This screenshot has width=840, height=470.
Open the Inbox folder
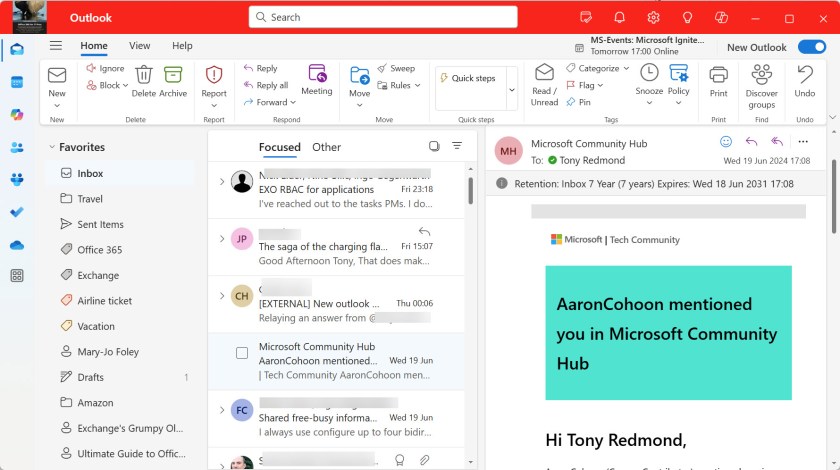120,173
